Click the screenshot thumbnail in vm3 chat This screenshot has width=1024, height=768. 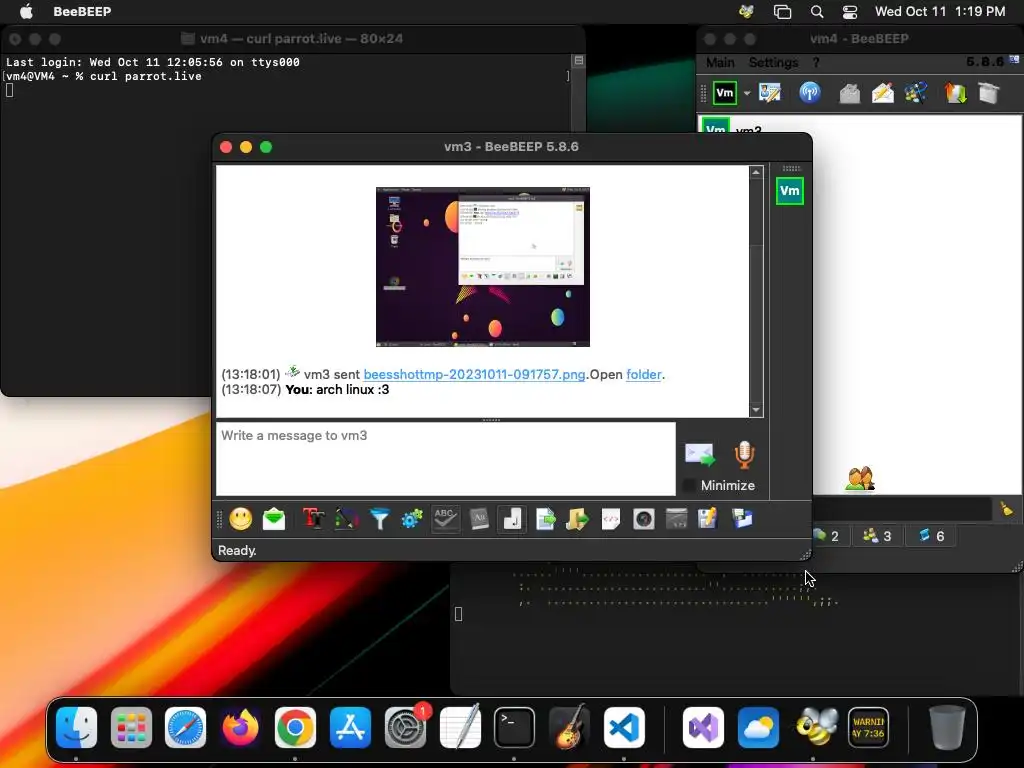point(483,266)
